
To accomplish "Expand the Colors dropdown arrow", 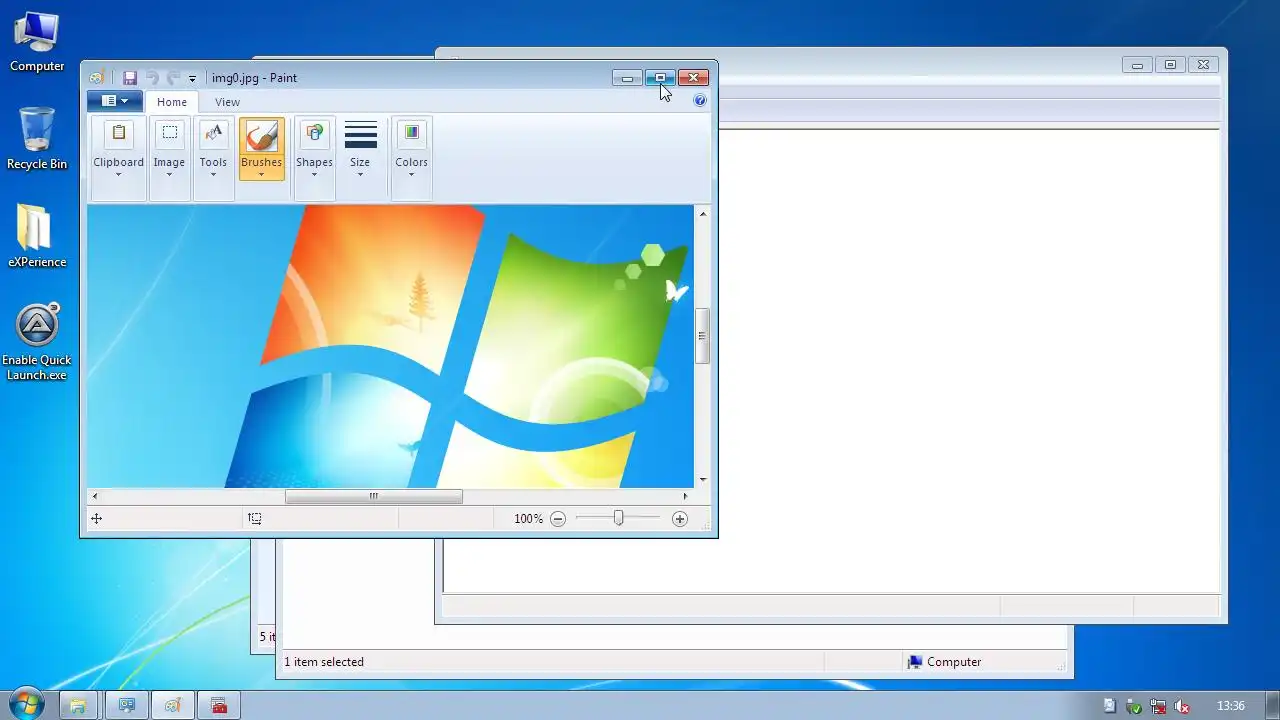I will point(411,175).
